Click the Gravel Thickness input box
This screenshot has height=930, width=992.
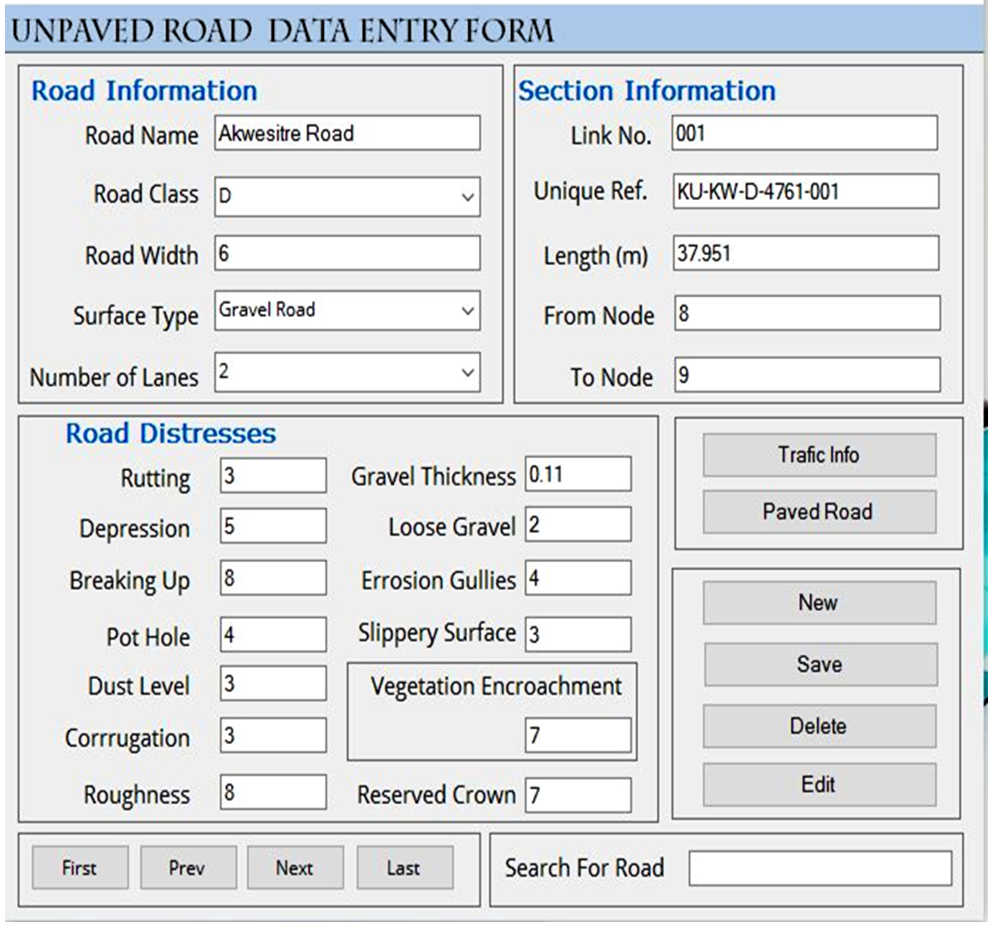tap(579, 475)
